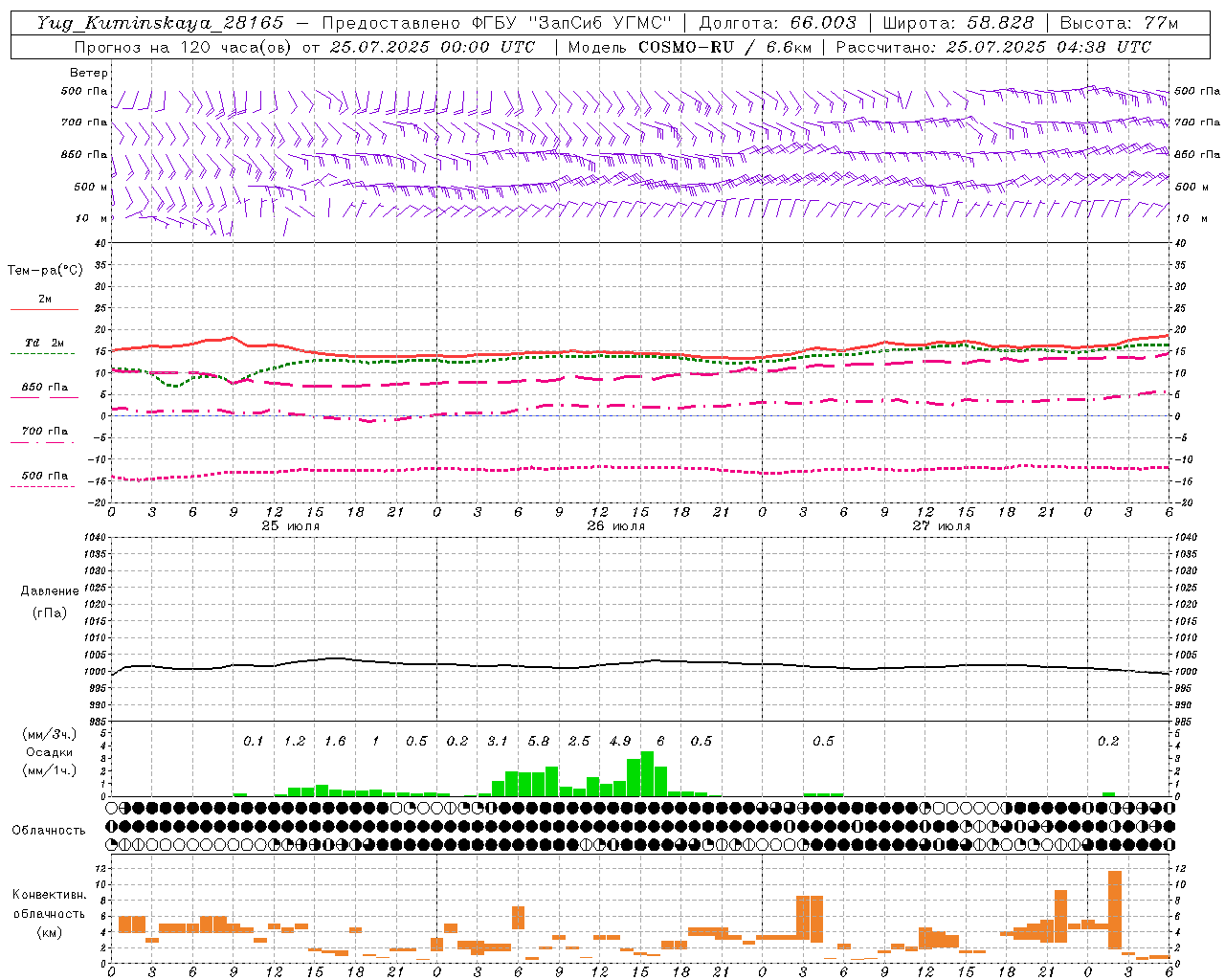
Task: Click the '2м' temperature legend entry
Action: [x=45, y=299]
